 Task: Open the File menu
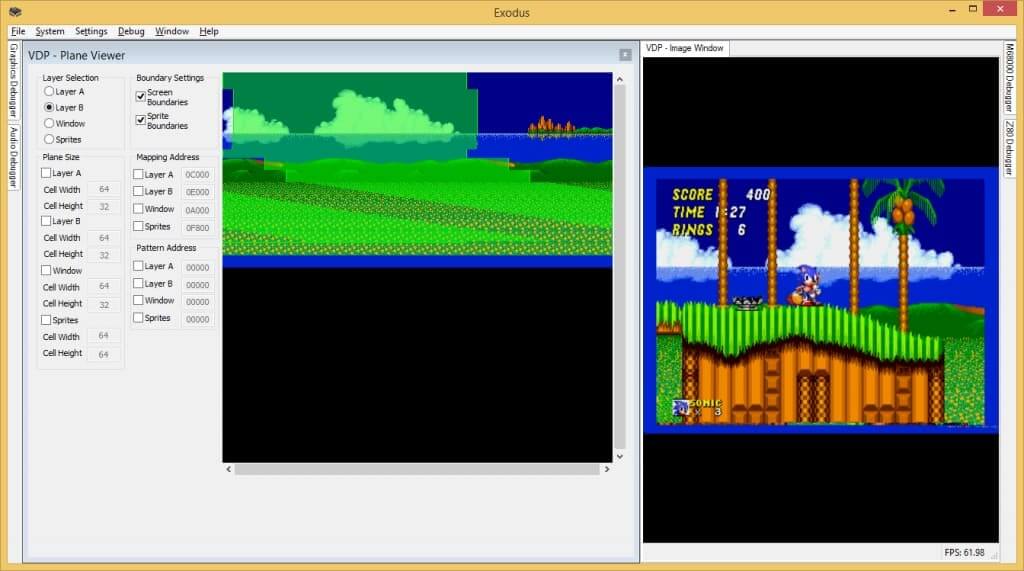click(18, 31)
